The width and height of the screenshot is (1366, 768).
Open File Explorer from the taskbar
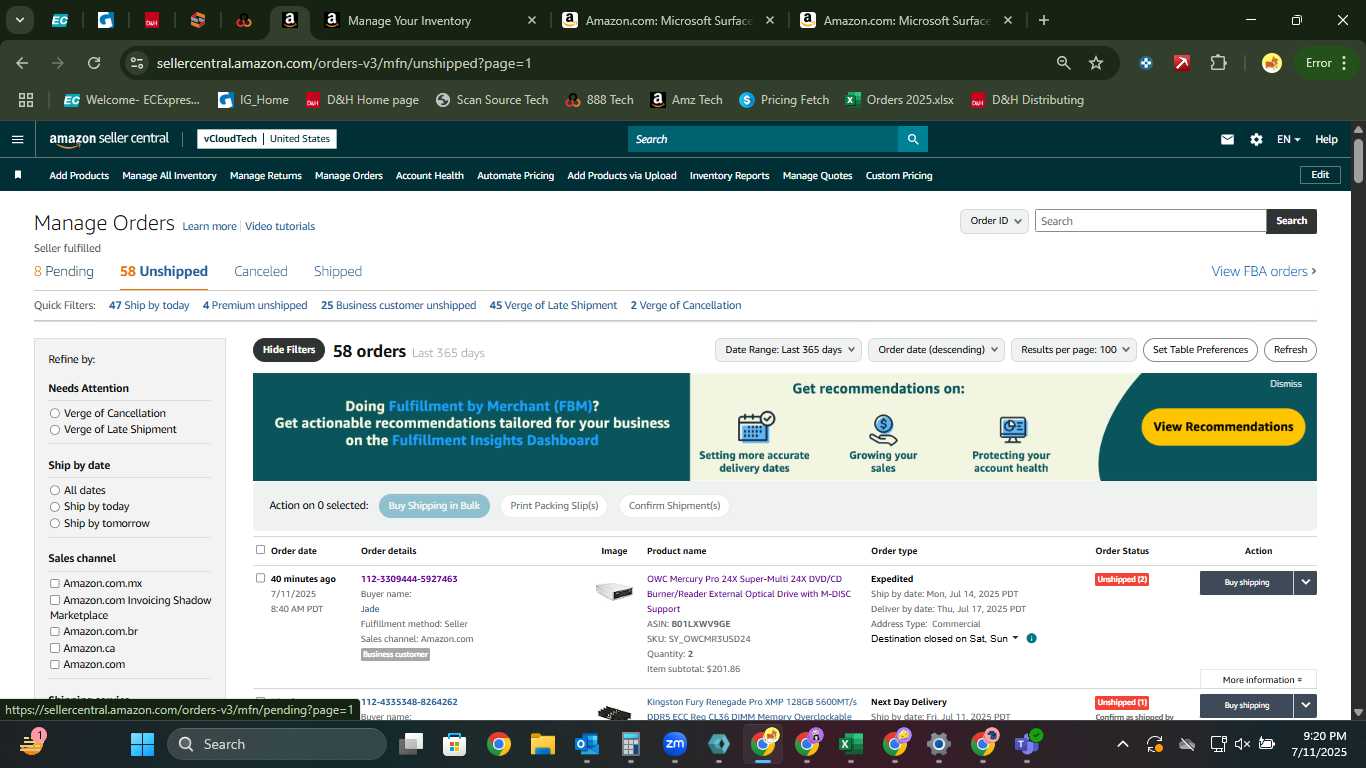pos(542,744)
